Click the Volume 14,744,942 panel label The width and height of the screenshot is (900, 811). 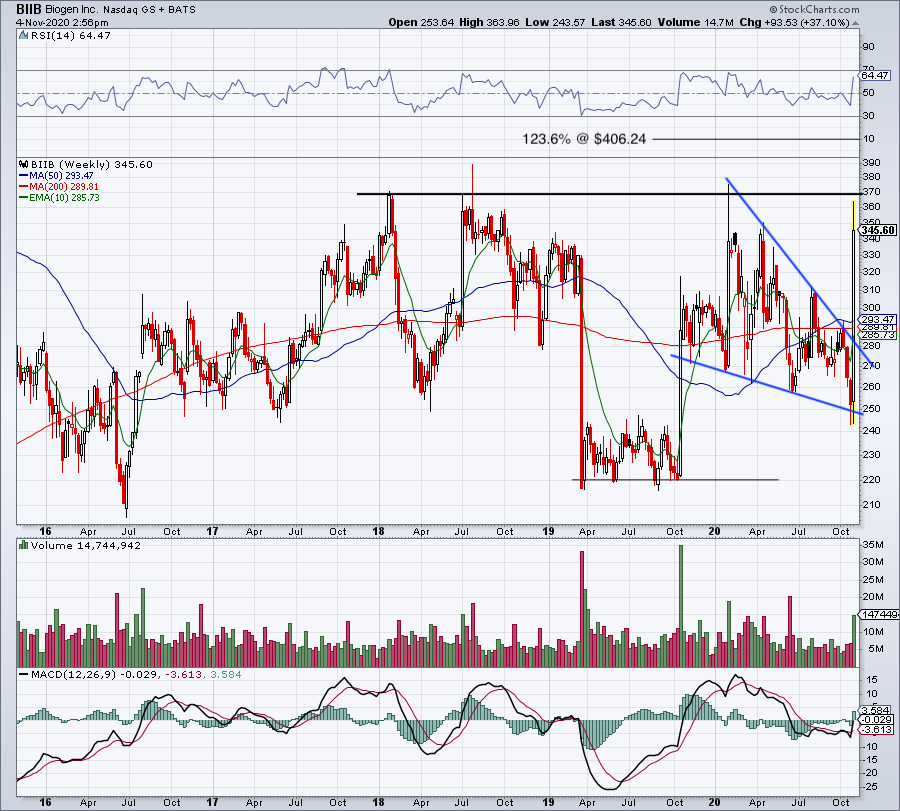tap(86, 545)
